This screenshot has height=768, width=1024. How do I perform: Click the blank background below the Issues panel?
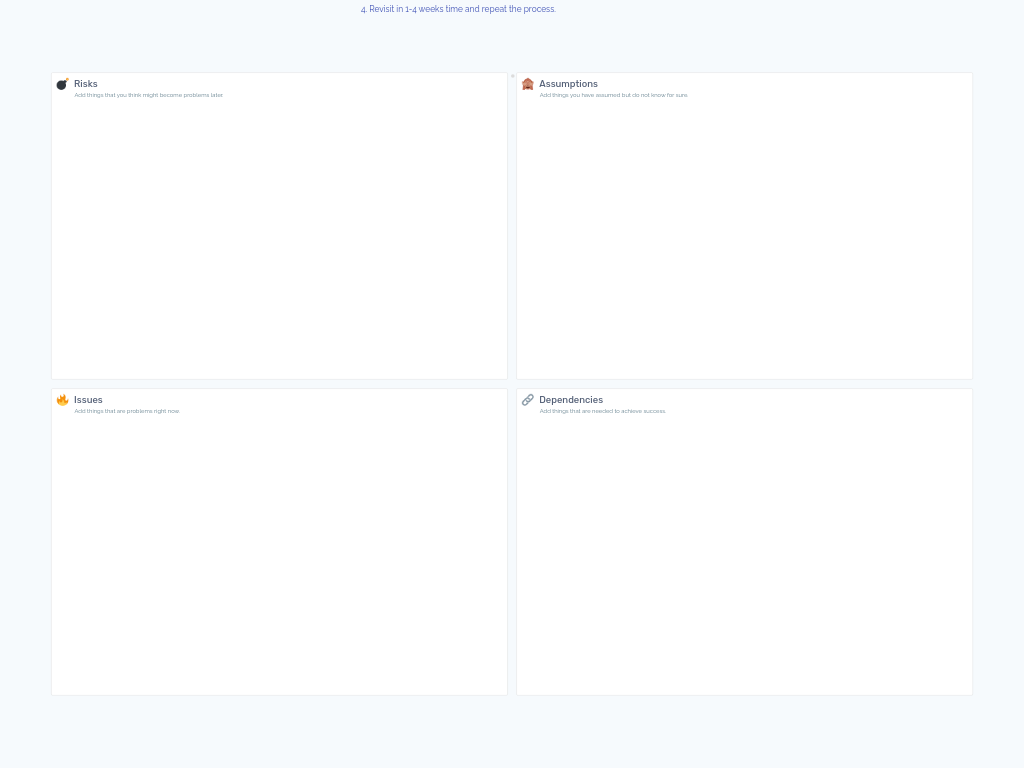coord(280,731)
